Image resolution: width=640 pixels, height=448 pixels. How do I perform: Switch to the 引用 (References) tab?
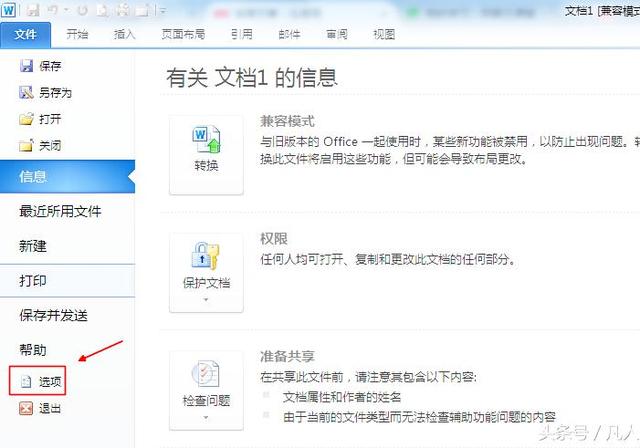242,35
